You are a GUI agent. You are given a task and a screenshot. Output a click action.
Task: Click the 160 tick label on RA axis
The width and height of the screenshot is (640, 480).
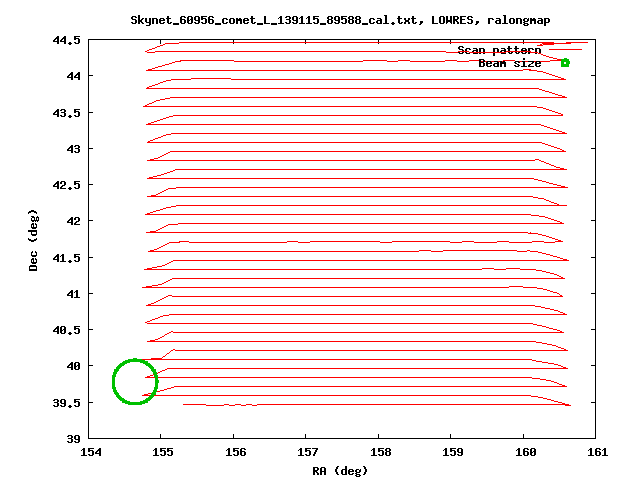pos(524,452)
